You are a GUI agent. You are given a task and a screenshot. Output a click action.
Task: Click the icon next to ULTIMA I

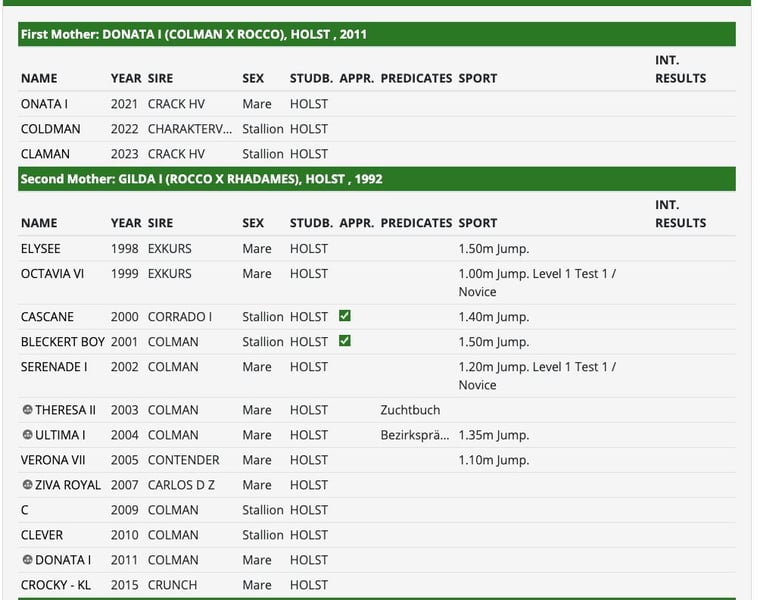pyautogui.click(x=27, y=435)
